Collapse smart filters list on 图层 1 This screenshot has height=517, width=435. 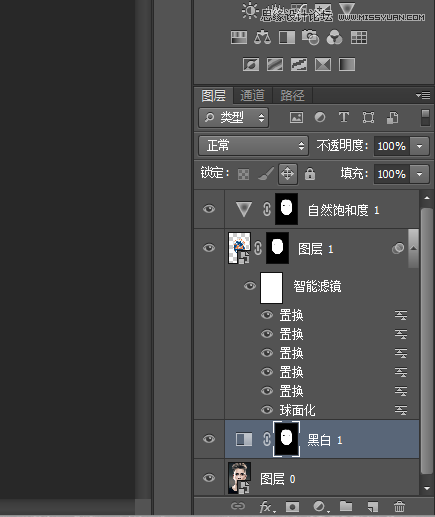pos(413,248)
